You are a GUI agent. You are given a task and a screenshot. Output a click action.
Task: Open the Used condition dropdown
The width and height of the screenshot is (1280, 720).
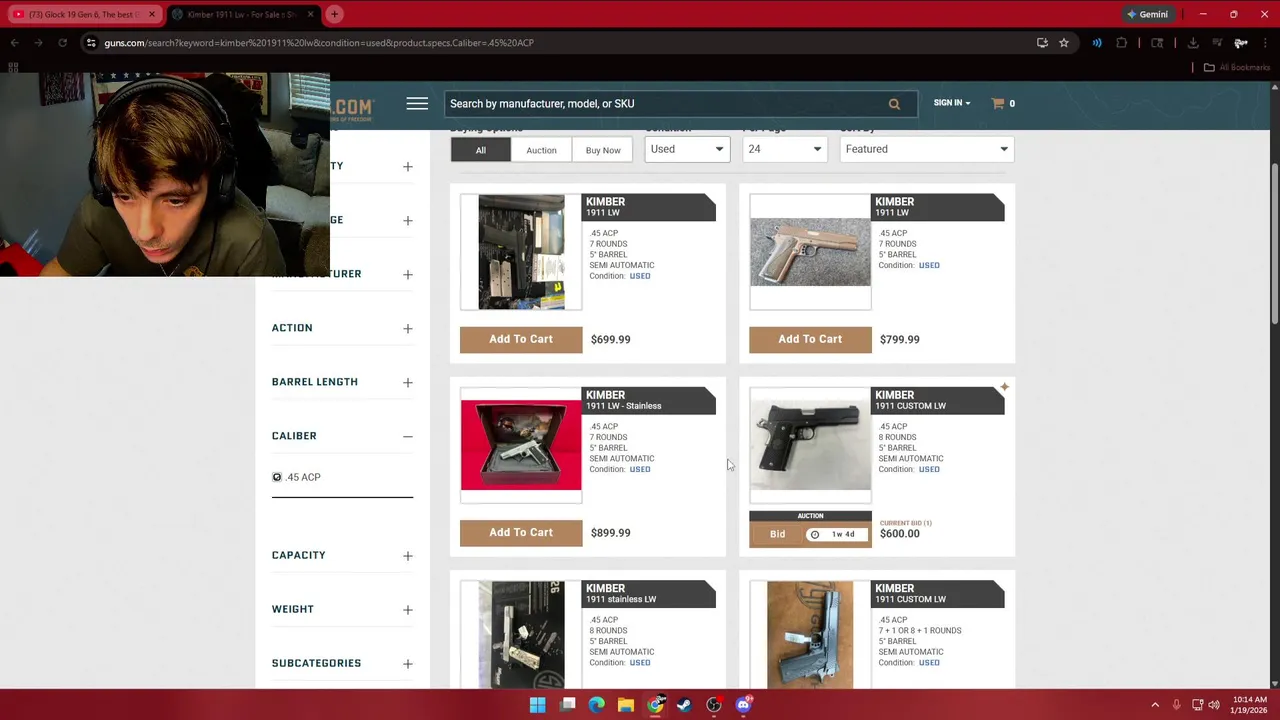coord(687,149)
